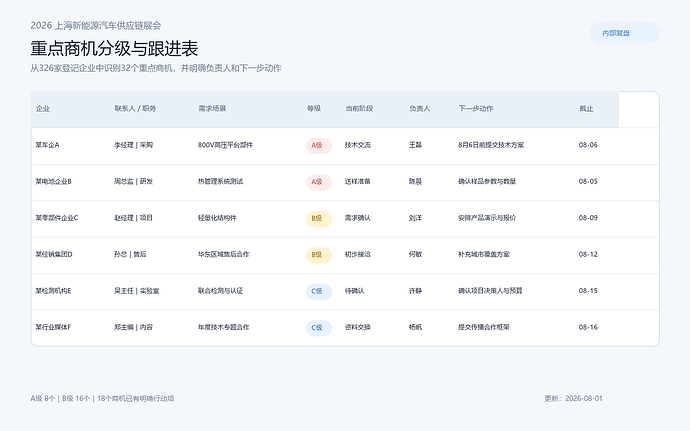Click the A级 badge for 某车企A
The image size is (690, 431).
tap(319, 146)
